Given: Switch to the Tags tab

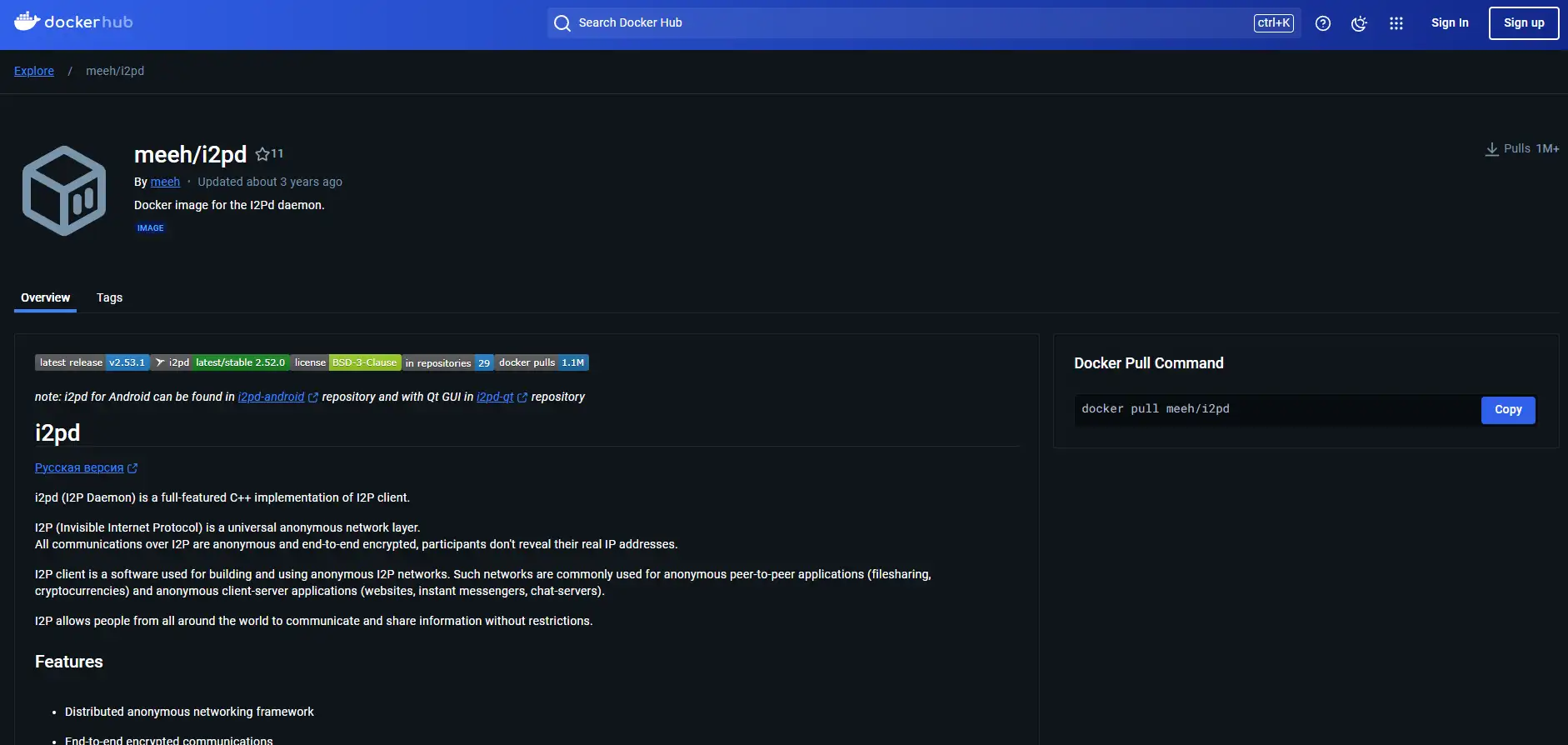Looking at the screenshot, I should (109, 297).
